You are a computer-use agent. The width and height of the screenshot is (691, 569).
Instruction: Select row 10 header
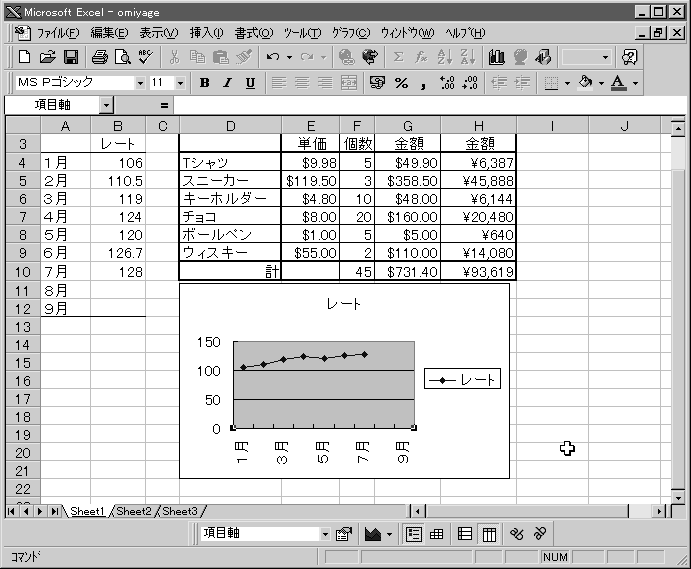[x=22, y=272]
